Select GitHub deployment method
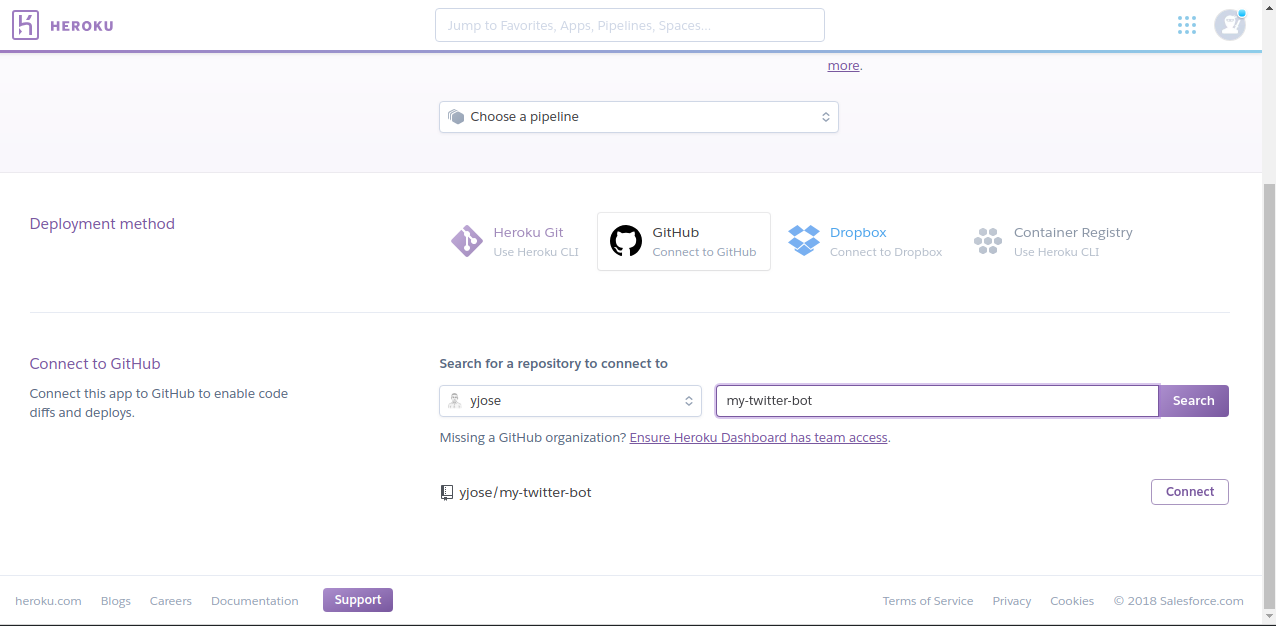1276x626 pixels. 684,241
